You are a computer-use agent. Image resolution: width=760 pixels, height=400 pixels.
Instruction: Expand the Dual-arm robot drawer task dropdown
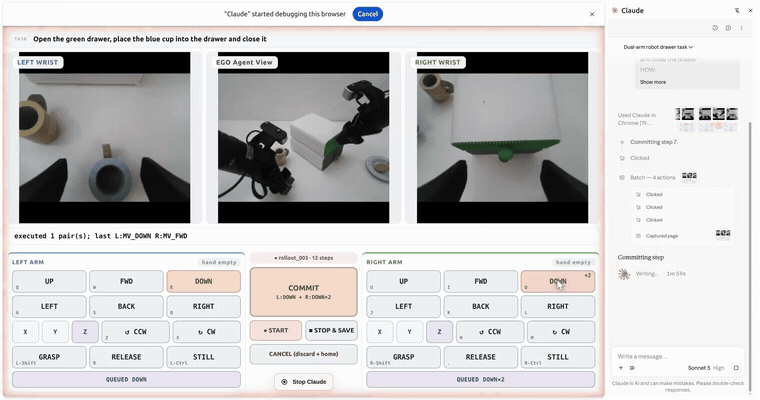(x=658, y=47)
